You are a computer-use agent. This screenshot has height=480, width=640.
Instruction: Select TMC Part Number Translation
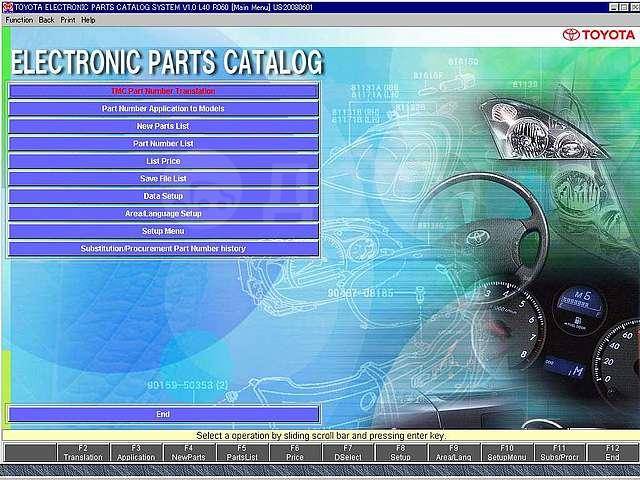163,91
